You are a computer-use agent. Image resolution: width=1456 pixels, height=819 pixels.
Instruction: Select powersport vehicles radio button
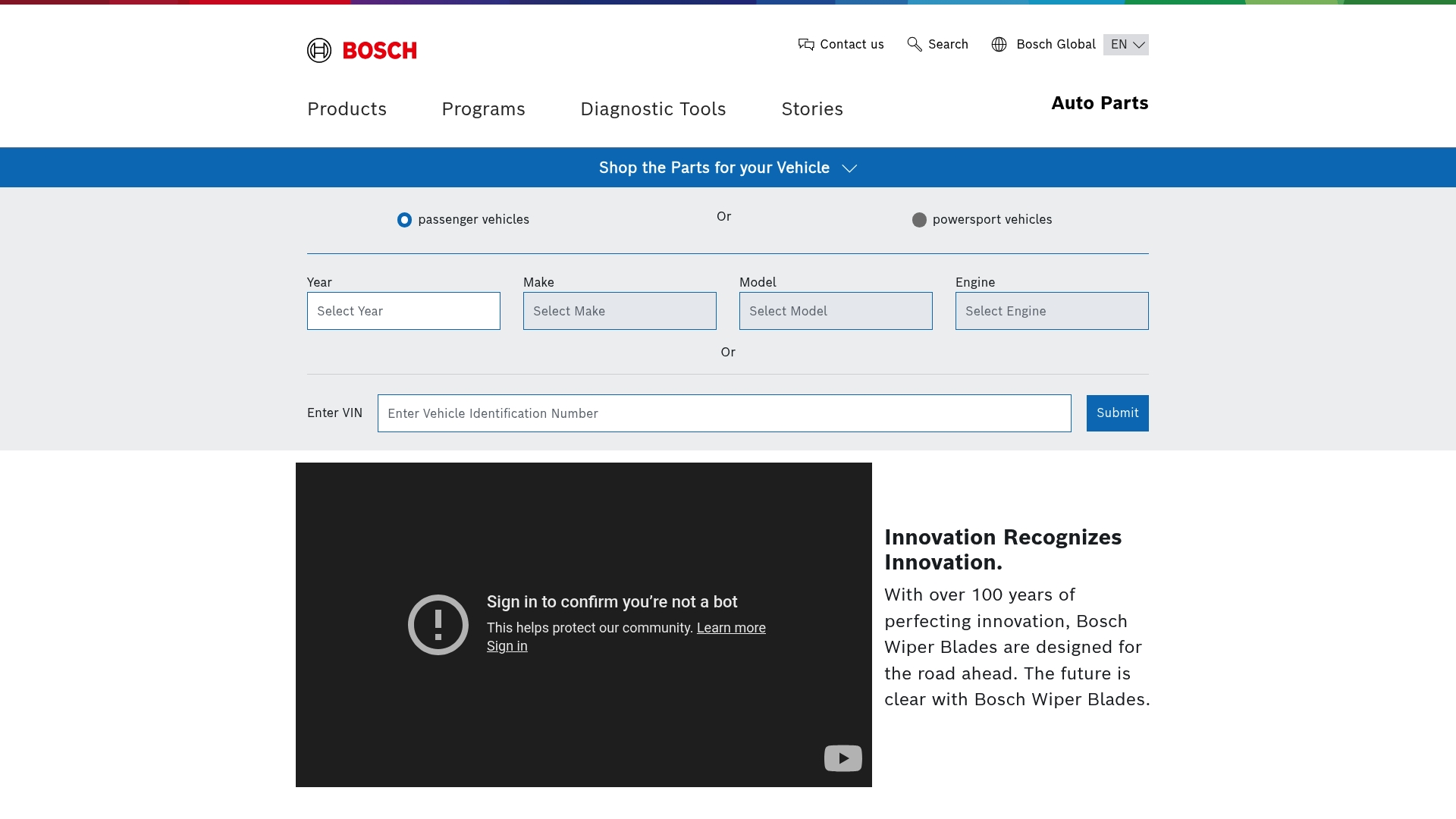pos(919,220)
